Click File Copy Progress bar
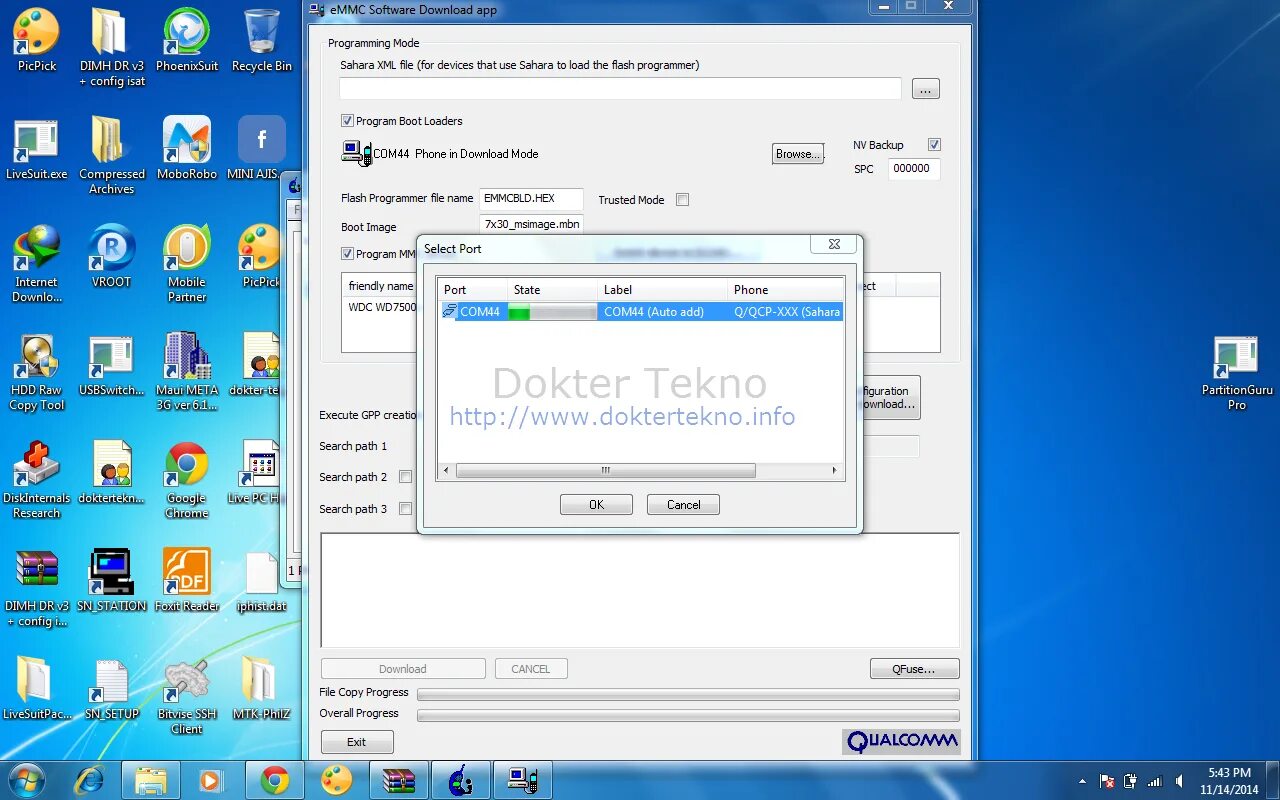Screen dimensions: 1280x800 tap(688, 694)
